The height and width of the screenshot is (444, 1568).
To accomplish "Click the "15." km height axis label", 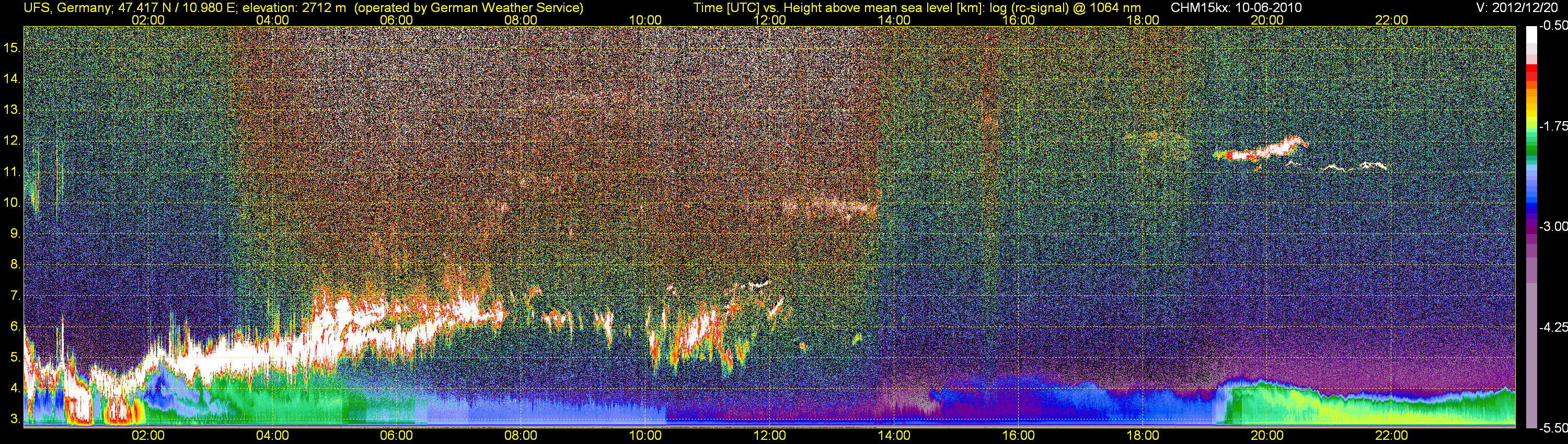I will click(12, 48).
